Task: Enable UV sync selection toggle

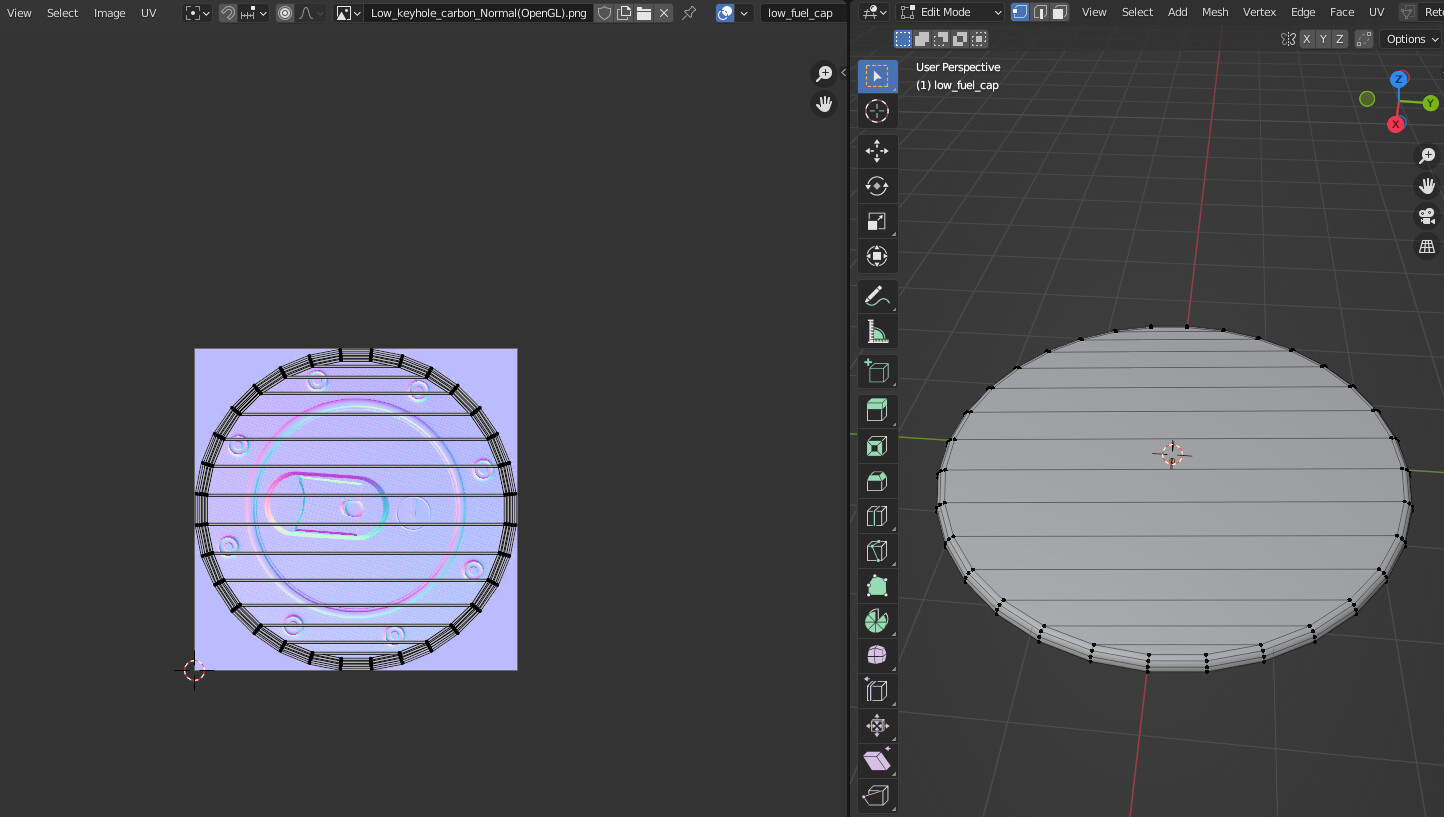Action: [x=725, y=13]
